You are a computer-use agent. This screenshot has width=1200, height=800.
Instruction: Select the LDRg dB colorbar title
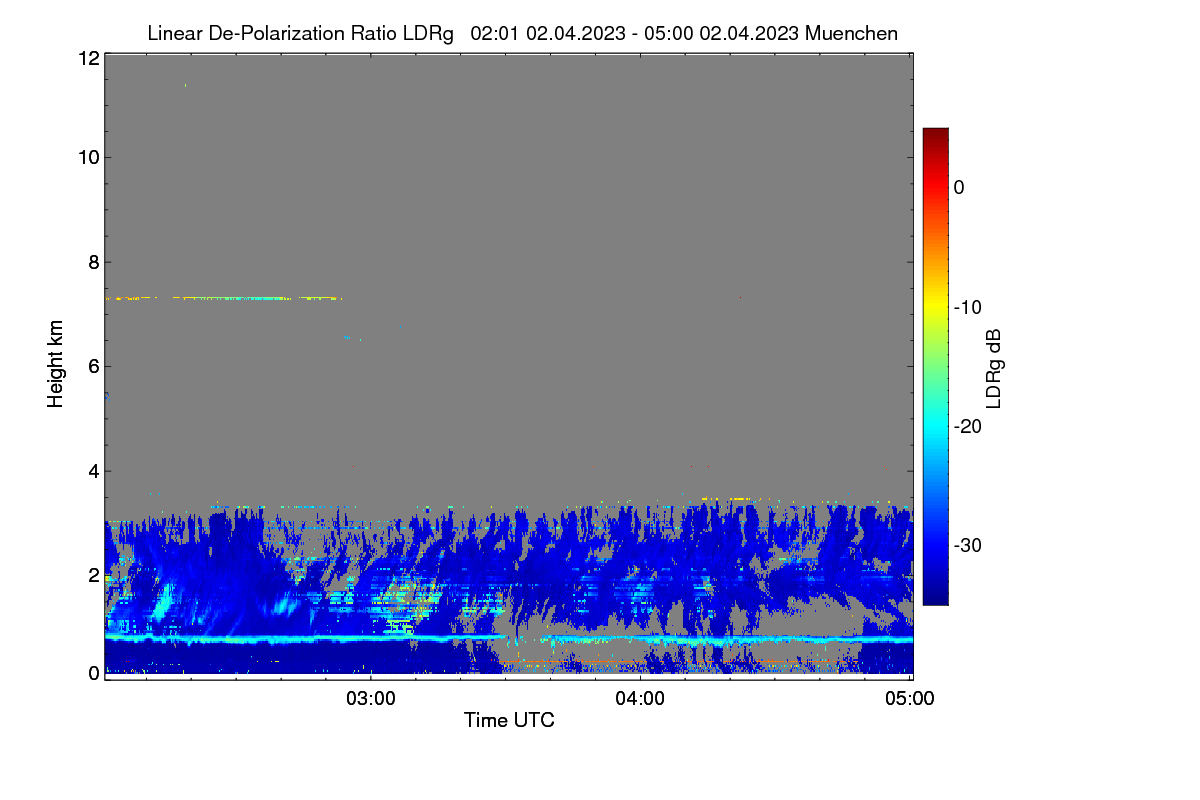tap(994, 367)
